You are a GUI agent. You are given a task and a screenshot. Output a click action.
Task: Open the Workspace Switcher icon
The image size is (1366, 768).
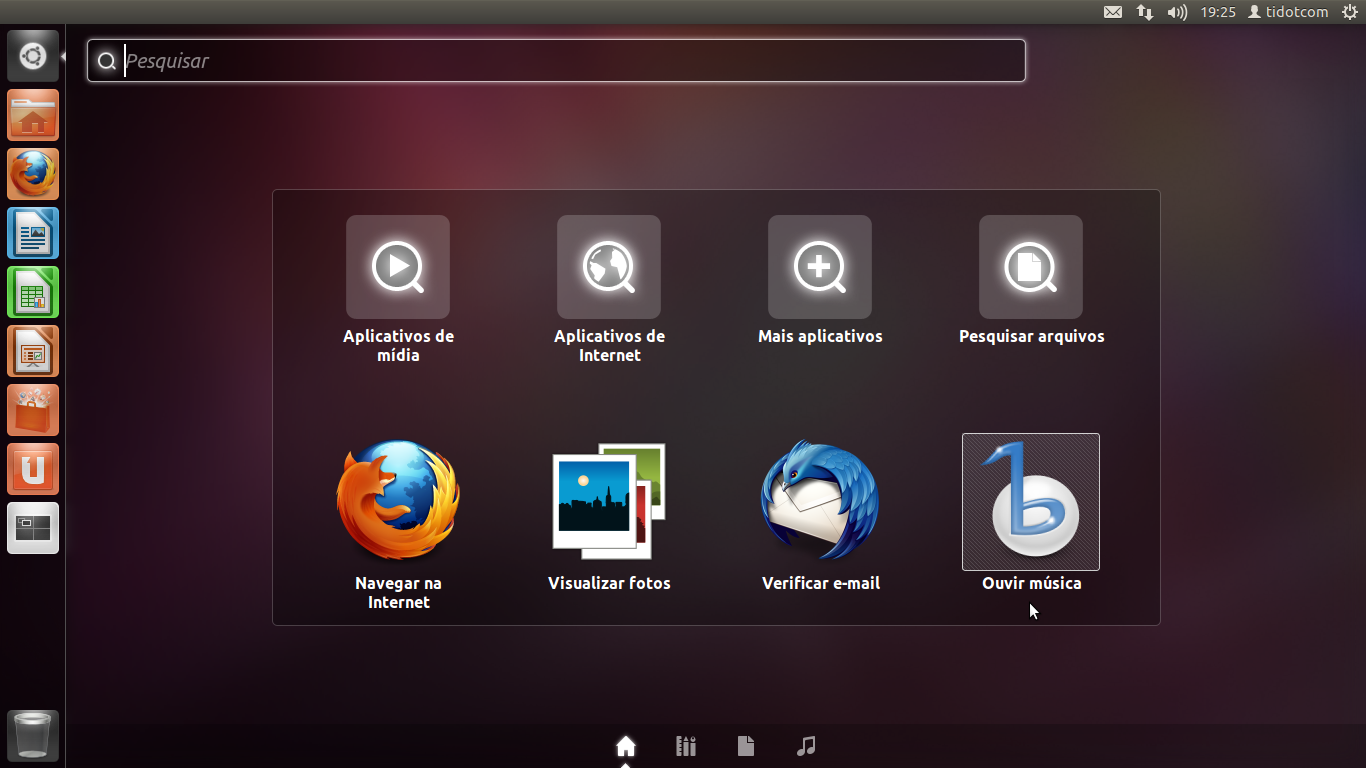coord(33,528)
